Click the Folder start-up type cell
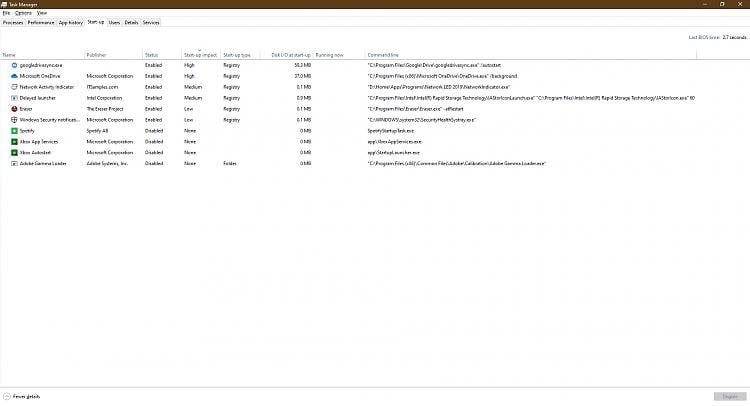The height and width of the screenshot is (406, 750). (230, 164)
